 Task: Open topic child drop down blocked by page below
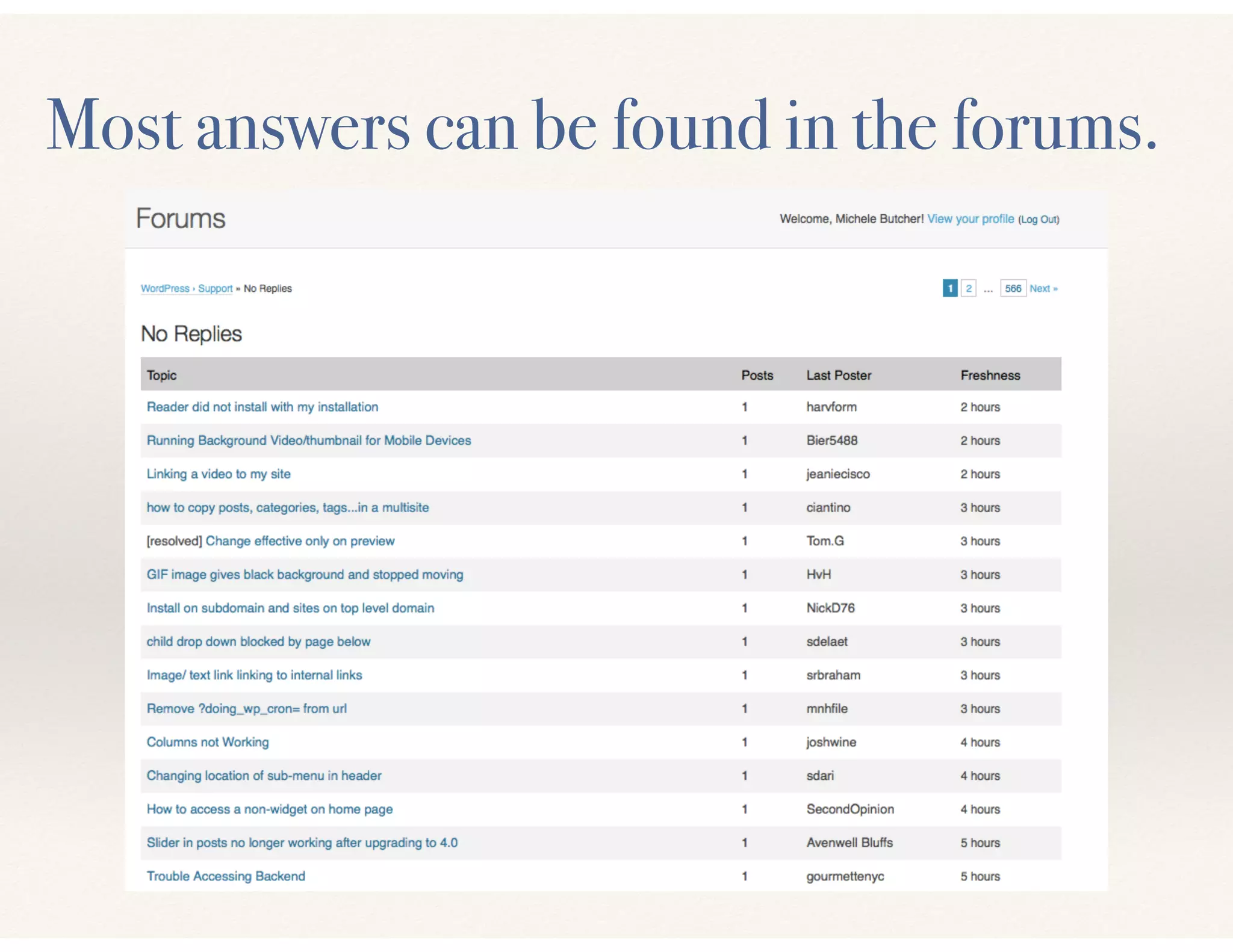(259, 641)
